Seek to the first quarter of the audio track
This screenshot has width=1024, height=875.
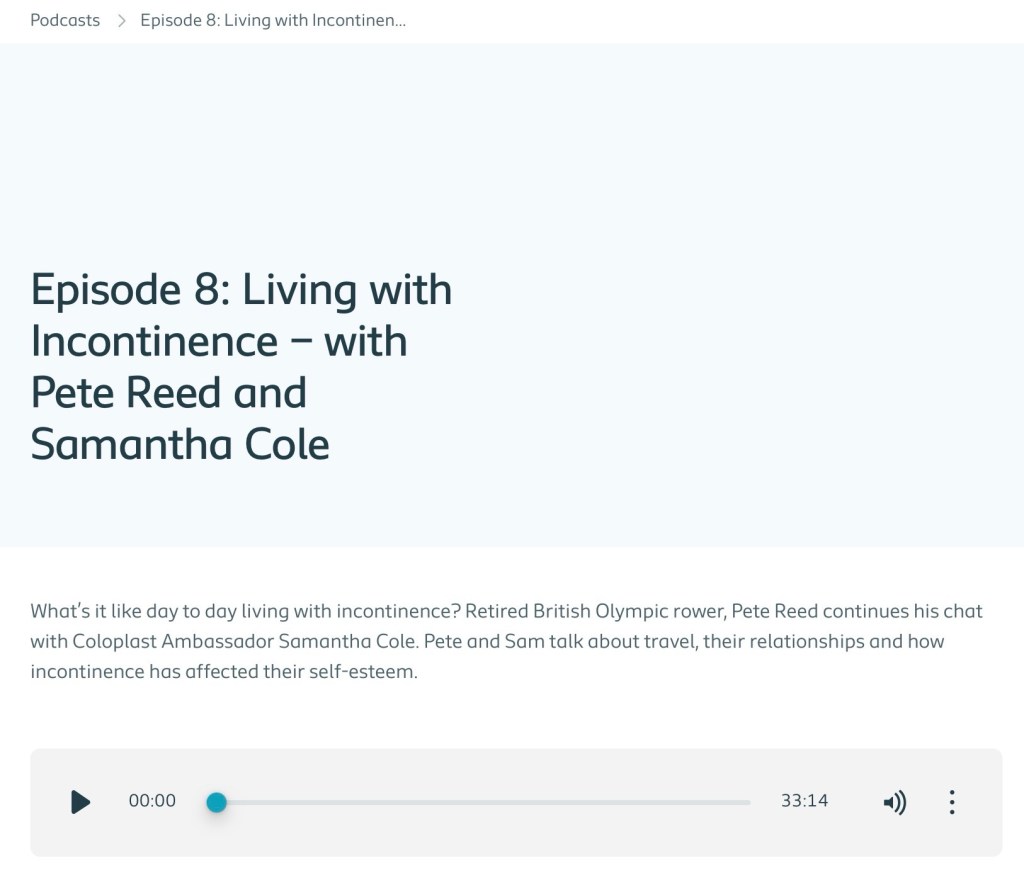[350, 802]
